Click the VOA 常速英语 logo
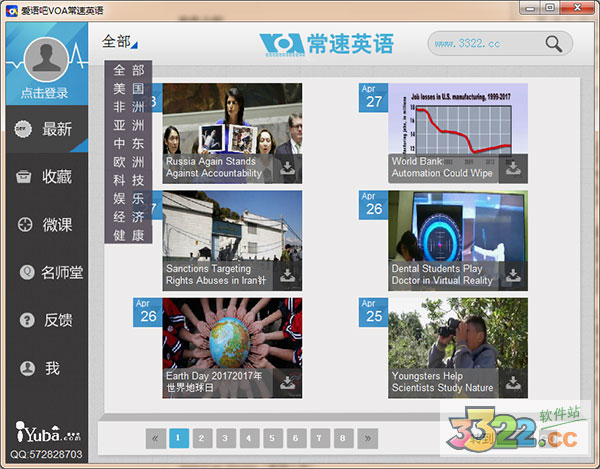The height and width of the screenshot is (469, 600). [326, 44]
